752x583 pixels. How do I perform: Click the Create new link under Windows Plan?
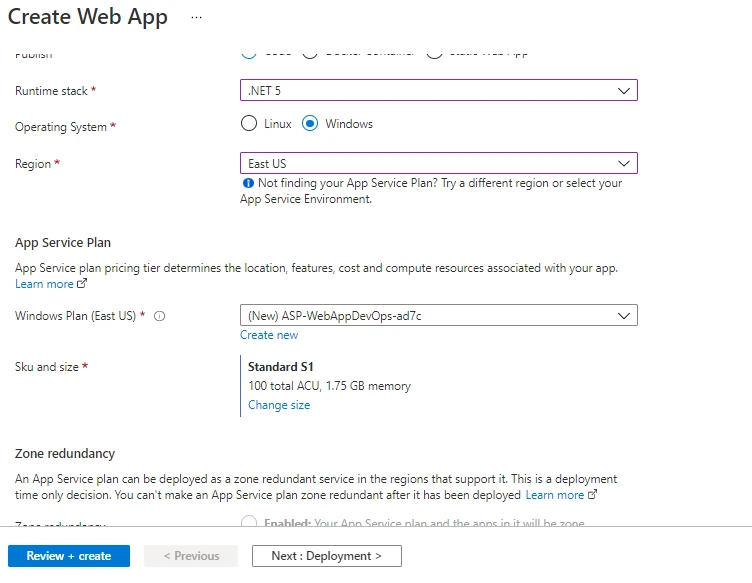click(x=269, y=335)
